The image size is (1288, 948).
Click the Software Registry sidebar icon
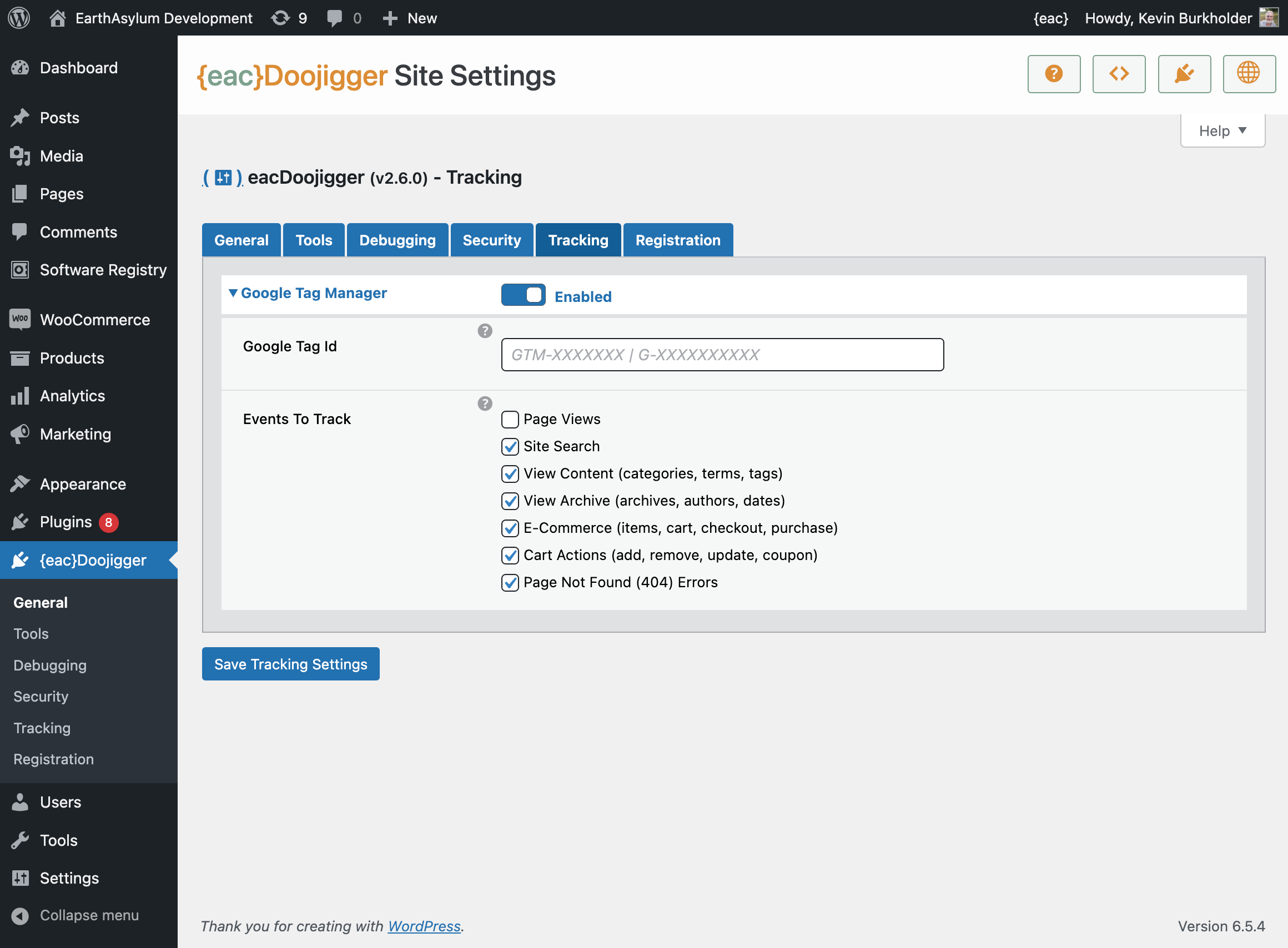click(x=20, y=269)
